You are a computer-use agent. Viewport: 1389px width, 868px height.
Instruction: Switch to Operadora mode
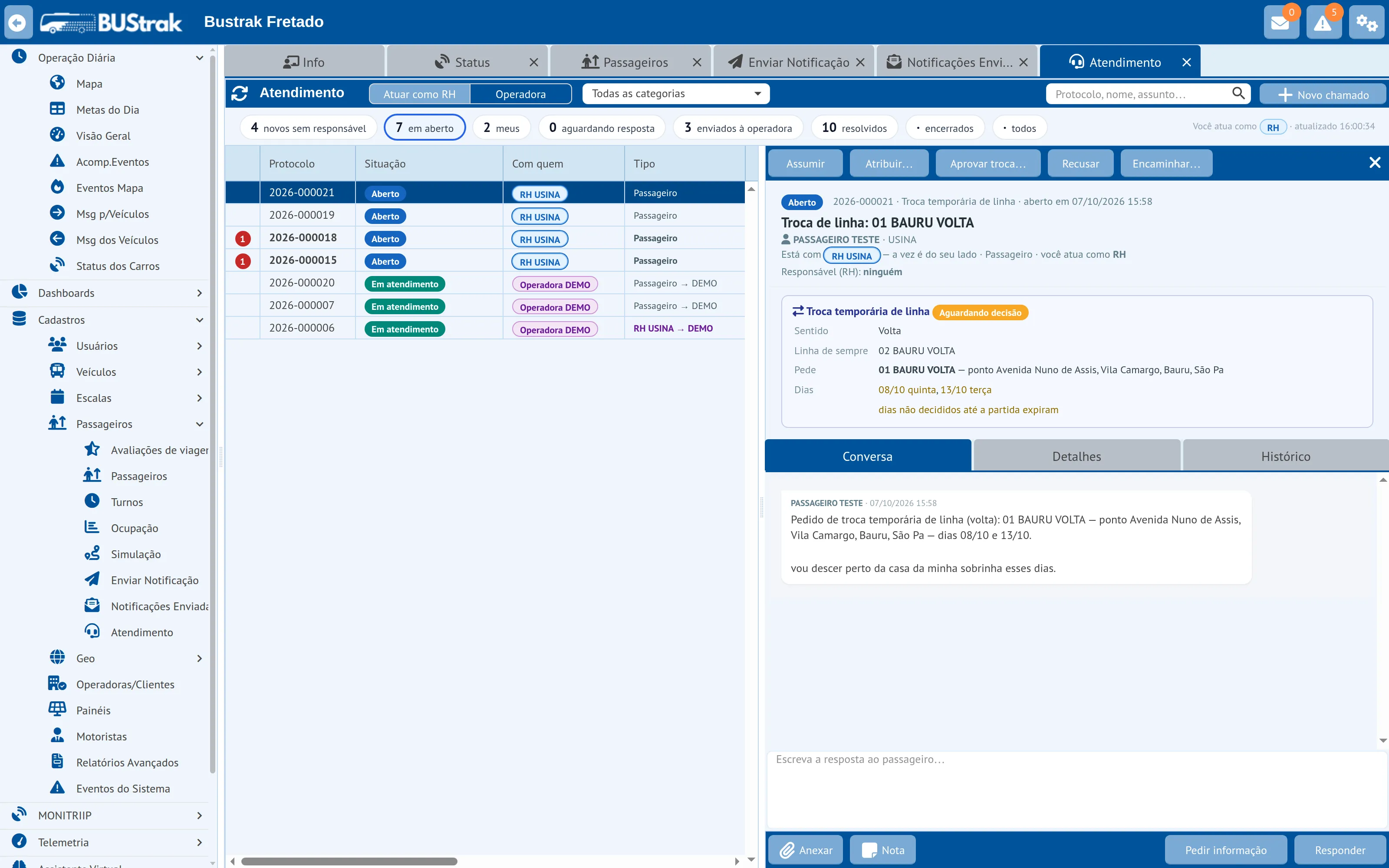click(520, 94)
